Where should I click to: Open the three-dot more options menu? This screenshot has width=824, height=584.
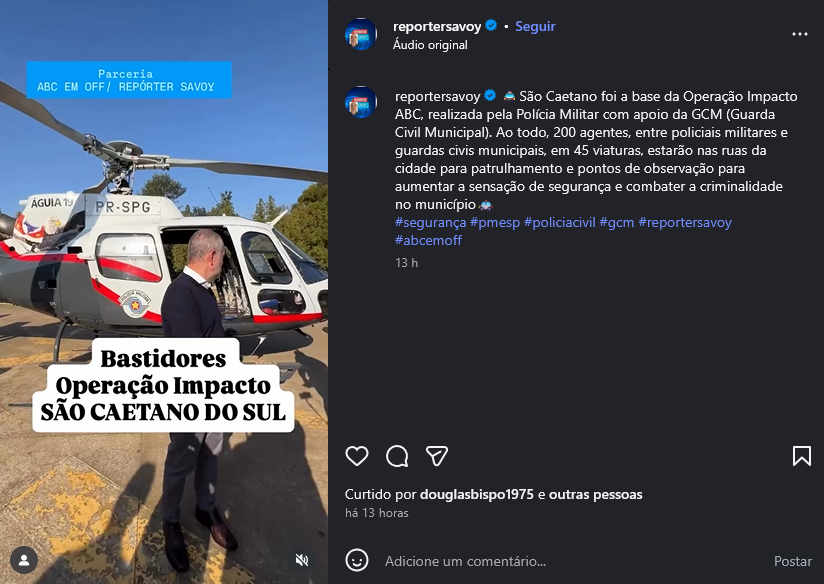point(799,34)
